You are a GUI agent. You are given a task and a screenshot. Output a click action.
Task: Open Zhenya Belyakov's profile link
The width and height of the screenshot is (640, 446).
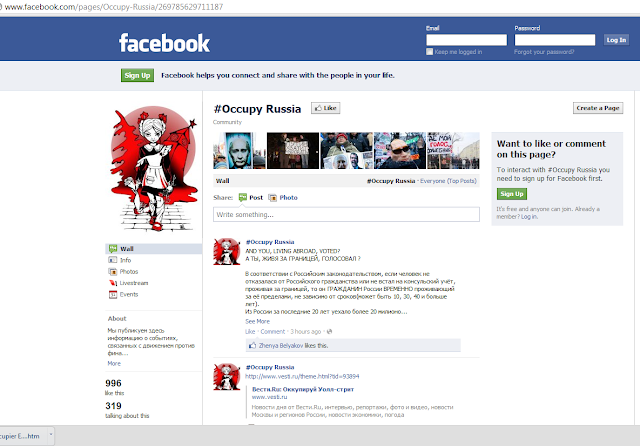(281, 345)
